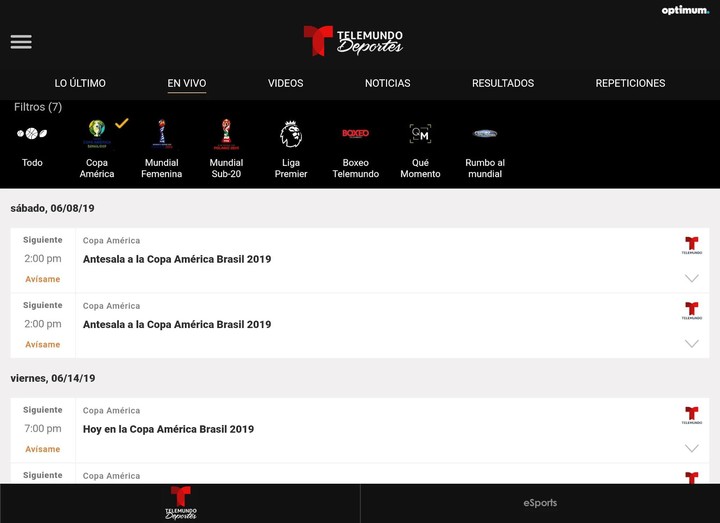Screen dimensions: 720x523
Task: Open the Resultados tab
Action: coord(503,83)
